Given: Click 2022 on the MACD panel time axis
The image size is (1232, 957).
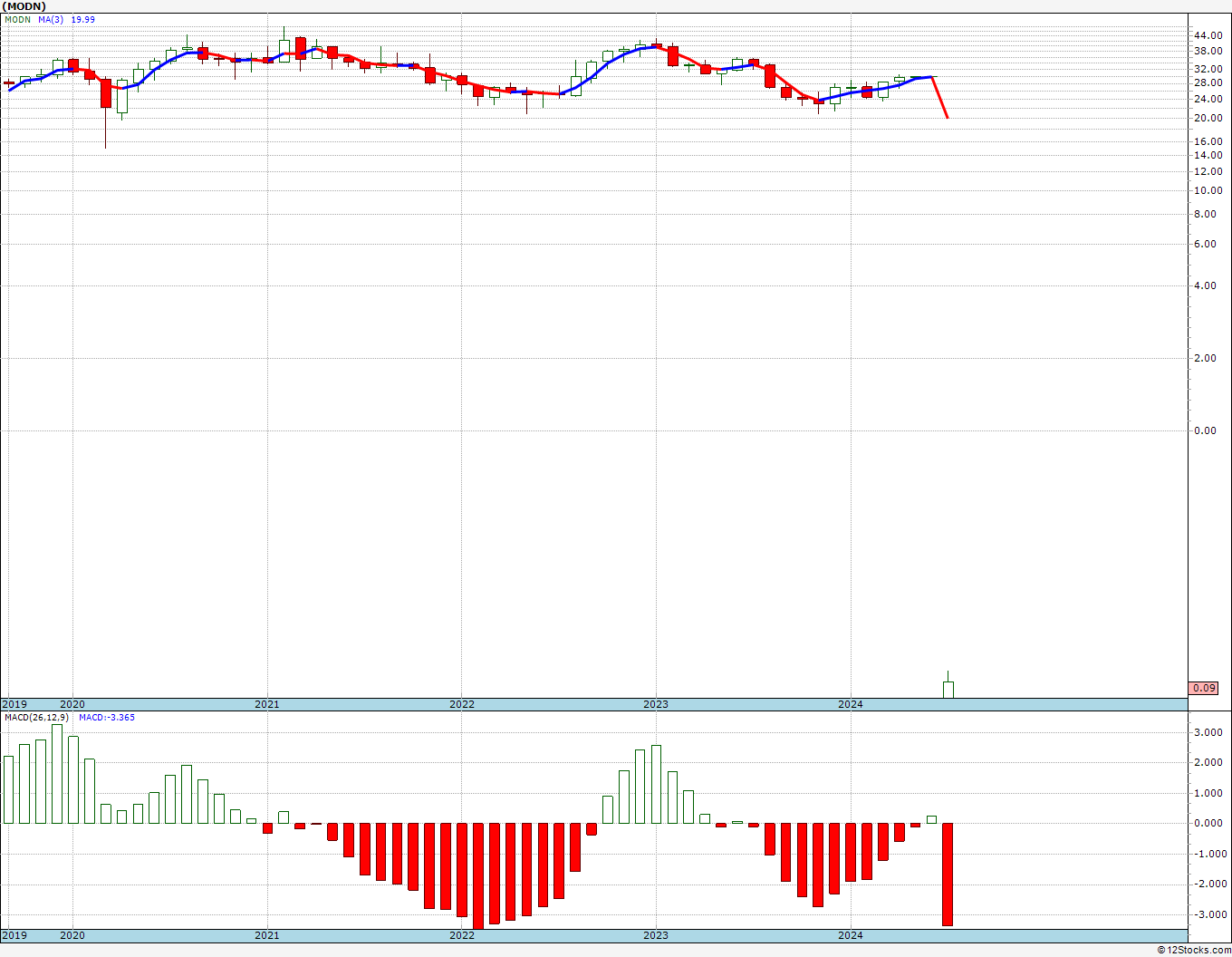Looking at the screenshot, I should (462, 935).
